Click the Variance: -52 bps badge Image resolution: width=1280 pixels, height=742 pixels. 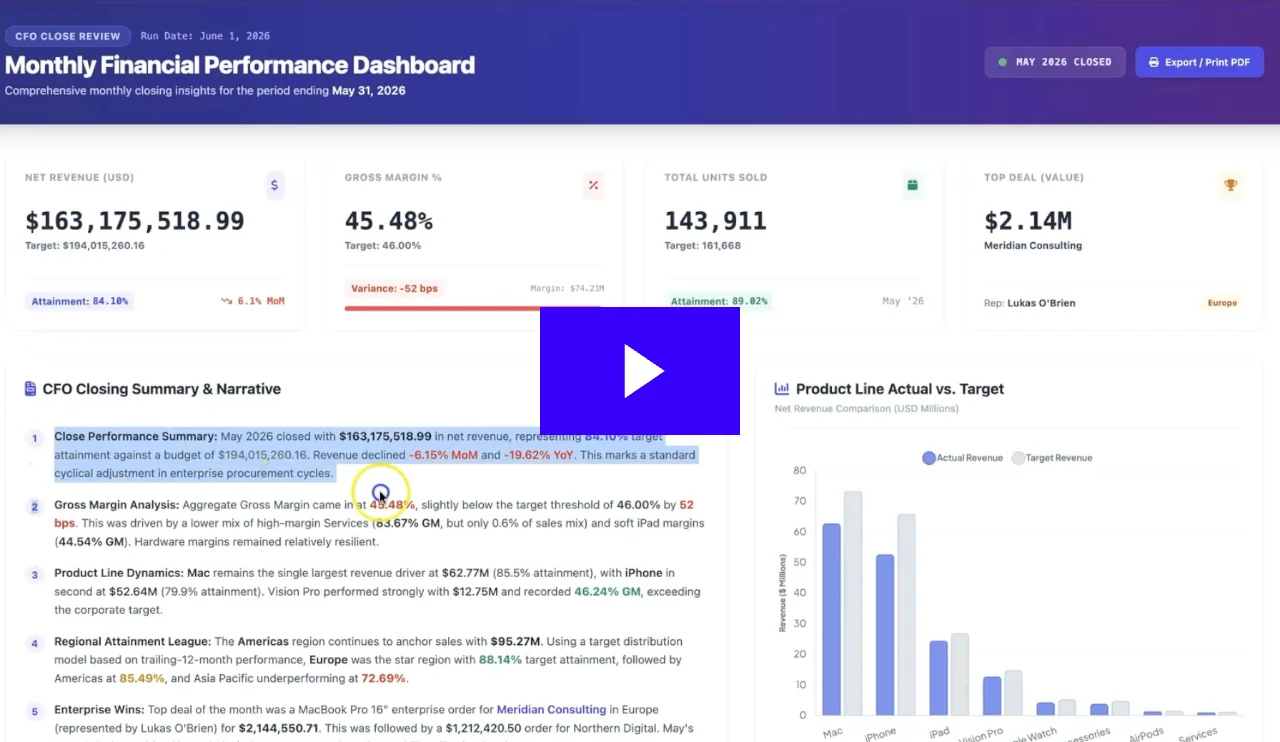point(394,288)
